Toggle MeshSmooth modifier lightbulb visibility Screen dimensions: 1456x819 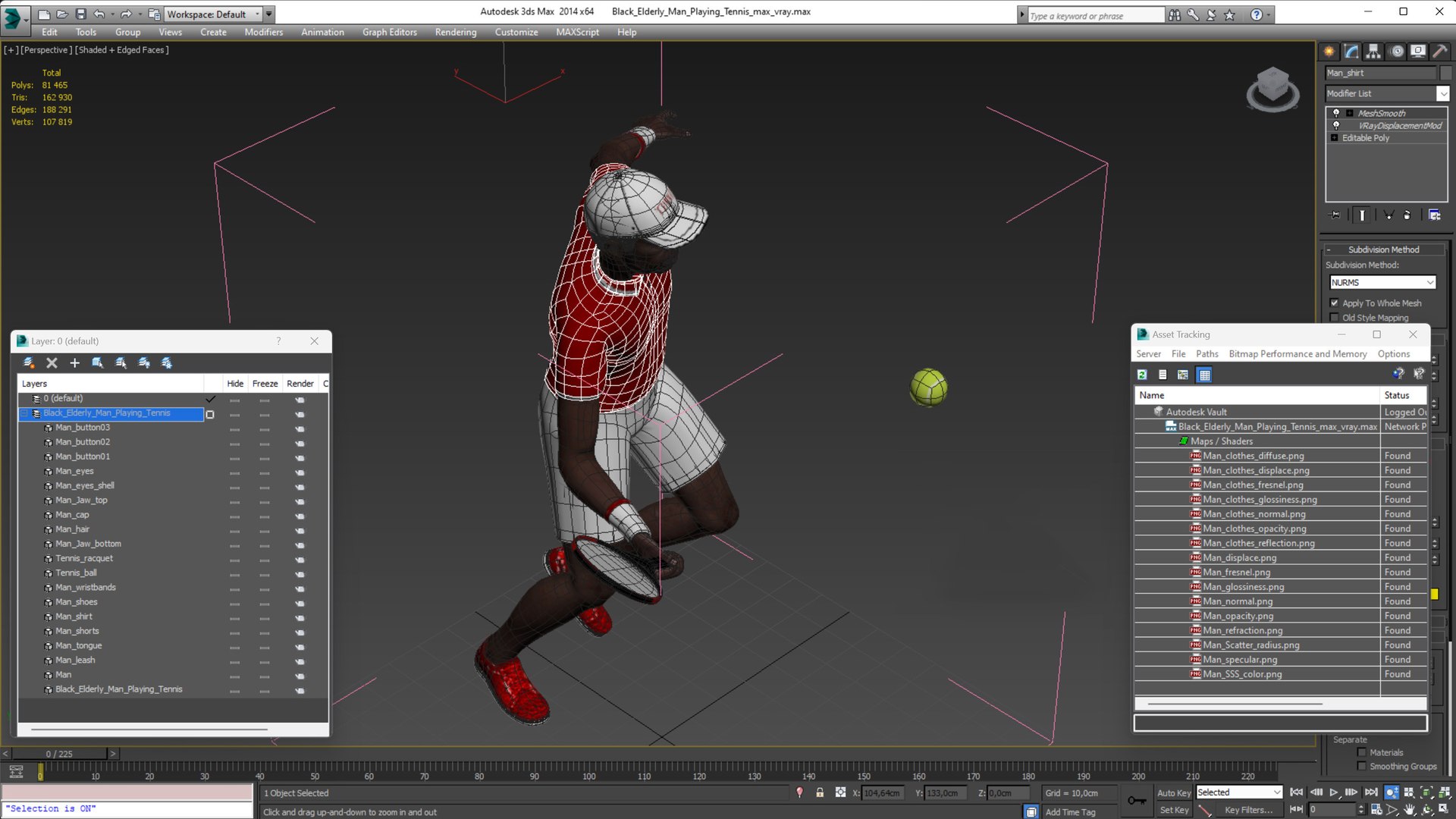[1336, 113]
